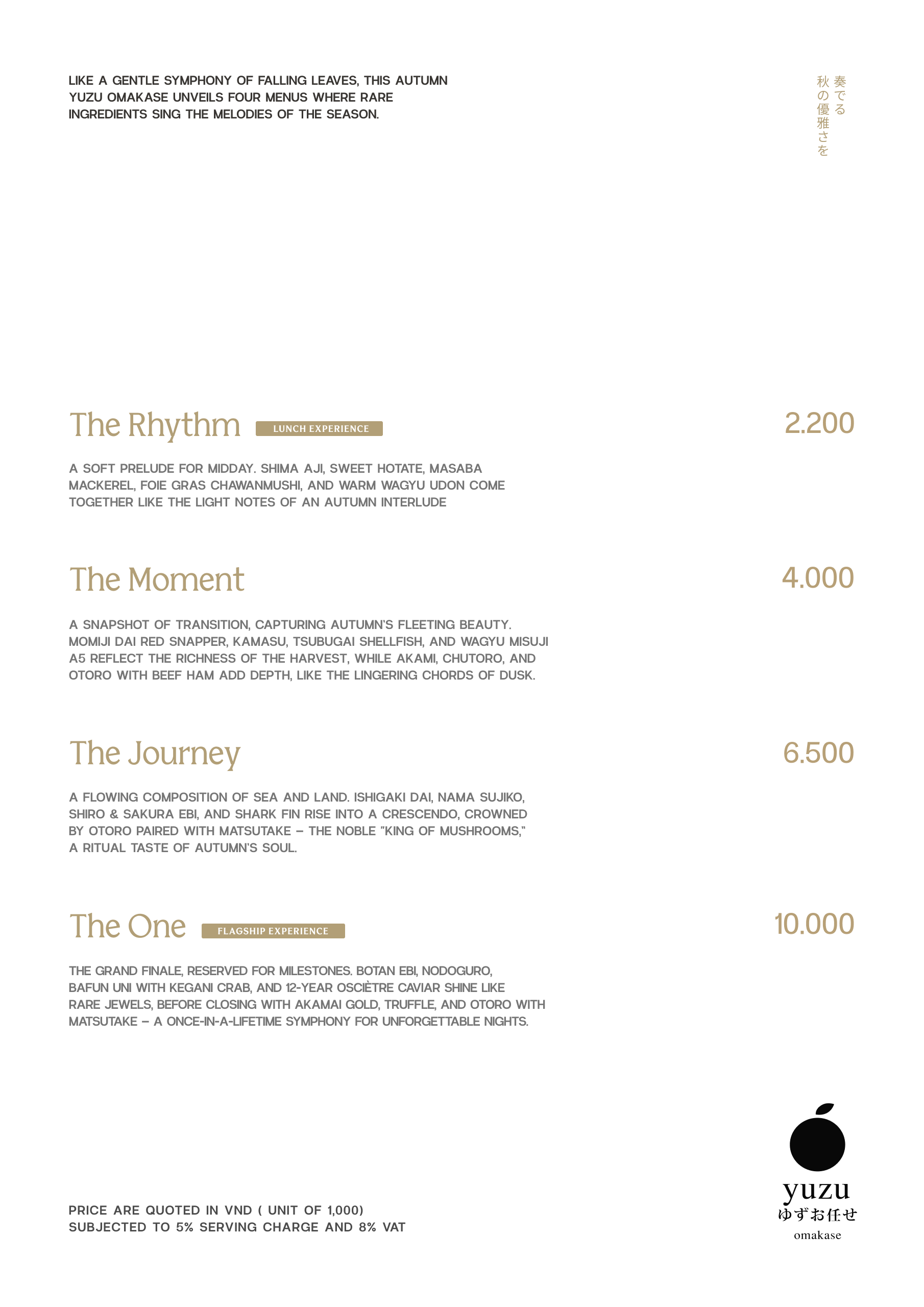Click the 4.000 price
The width and height of the screenshot is (924, 1307).
pyautogui.click(x=817, y=578)
